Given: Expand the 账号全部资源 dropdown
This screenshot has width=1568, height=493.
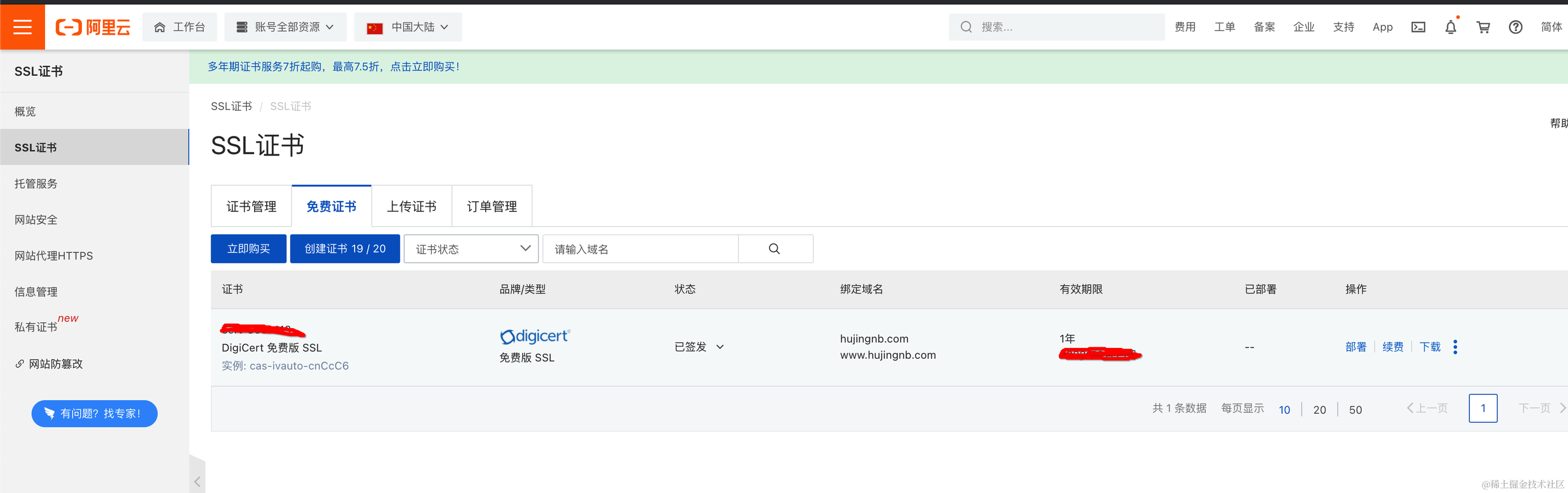Looking at the screenshot, I should pyautogui.click(x=286, y=27).
